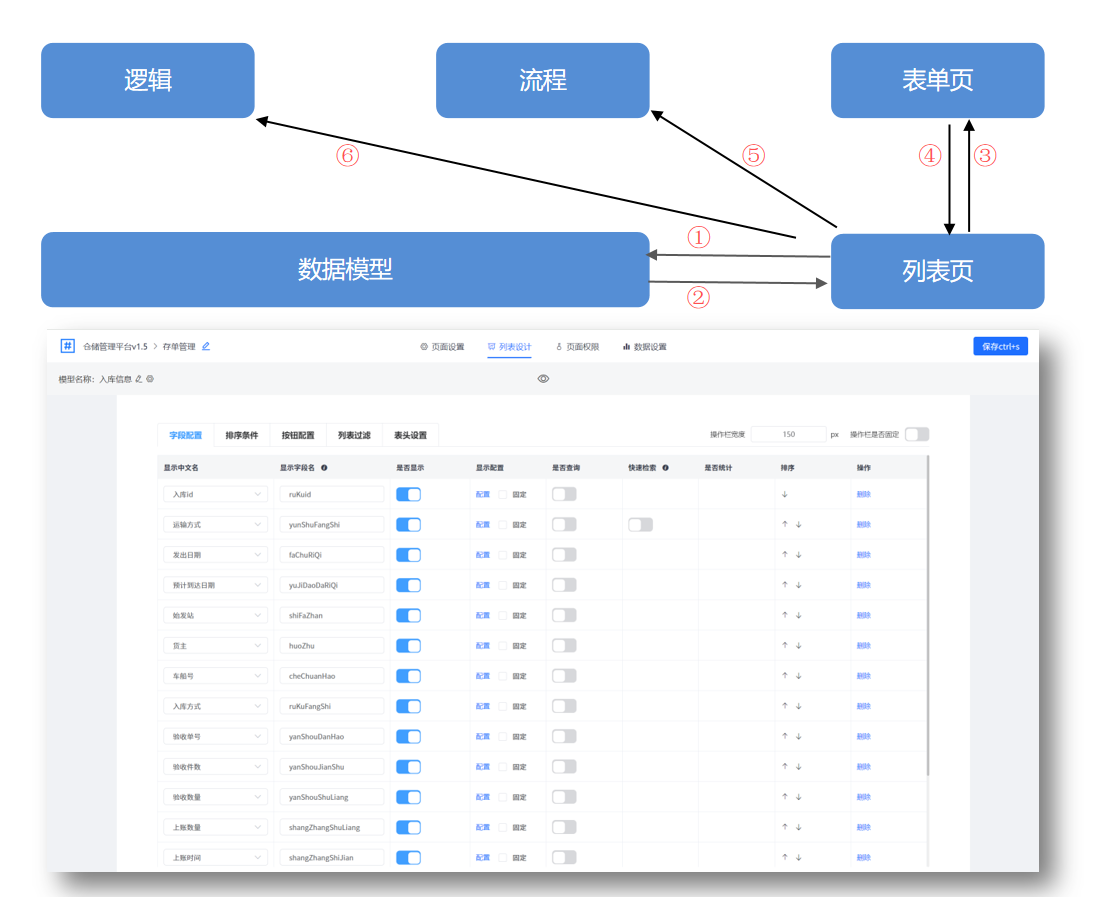1095x897 pixels.
Task: Move 始发站 row down
Action: (x=798, y=615)
